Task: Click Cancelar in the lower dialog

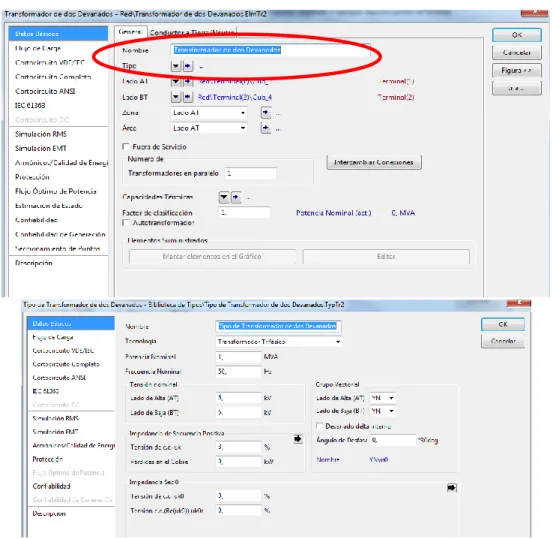Action: 503,341
